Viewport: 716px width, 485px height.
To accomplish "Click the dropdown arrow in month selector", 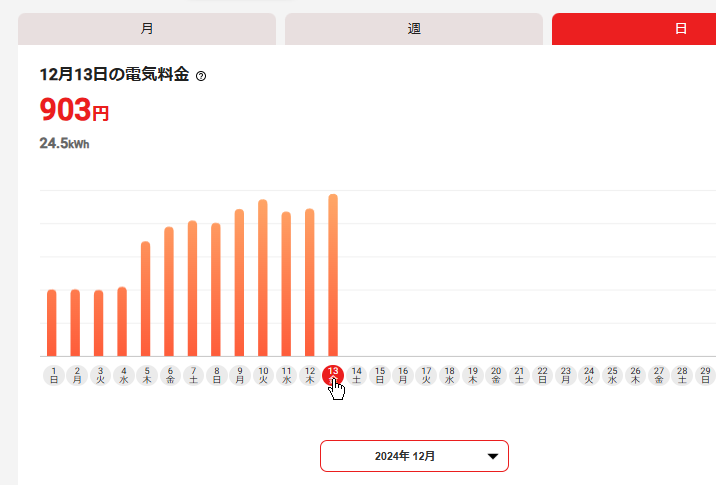I will [492, 456].
